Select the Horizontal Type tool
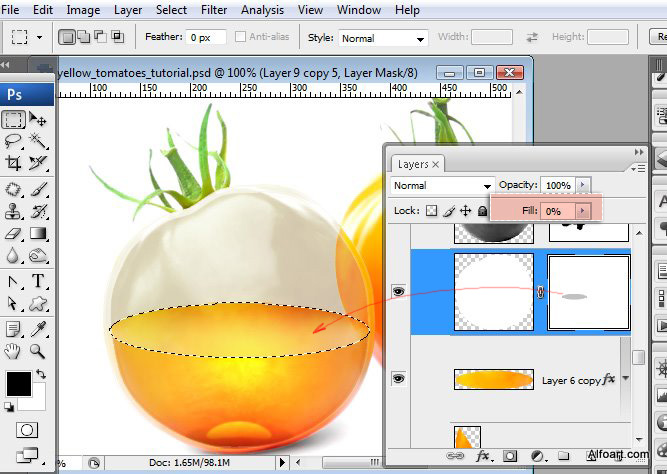 39,281
